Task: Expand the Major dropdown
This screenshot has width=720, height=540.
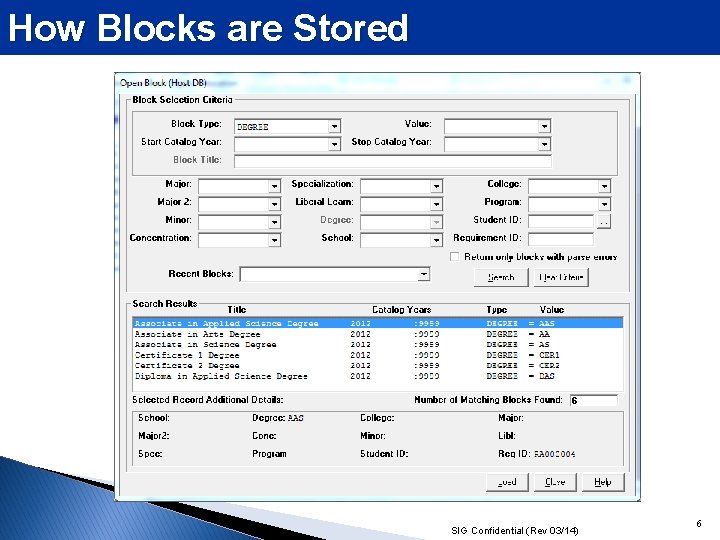Action: 274,186
